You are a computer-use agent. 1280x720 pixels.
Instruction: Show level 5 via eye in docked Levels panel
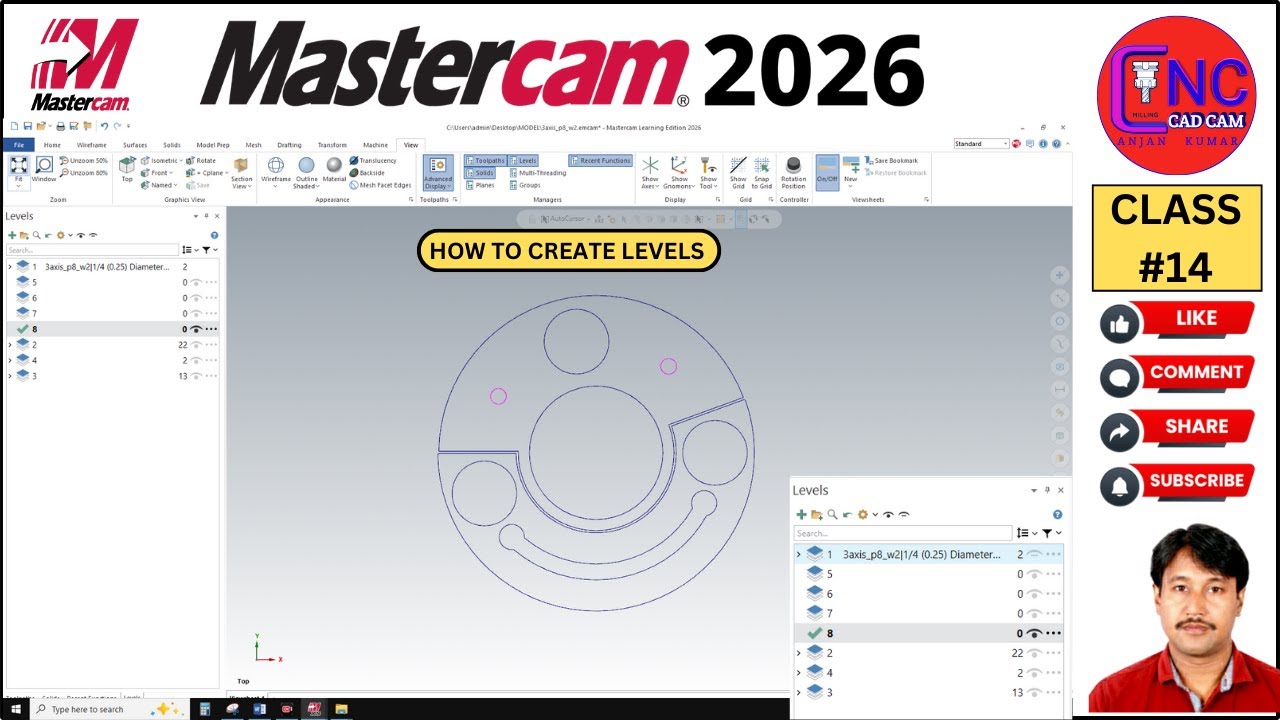[196, 282]
